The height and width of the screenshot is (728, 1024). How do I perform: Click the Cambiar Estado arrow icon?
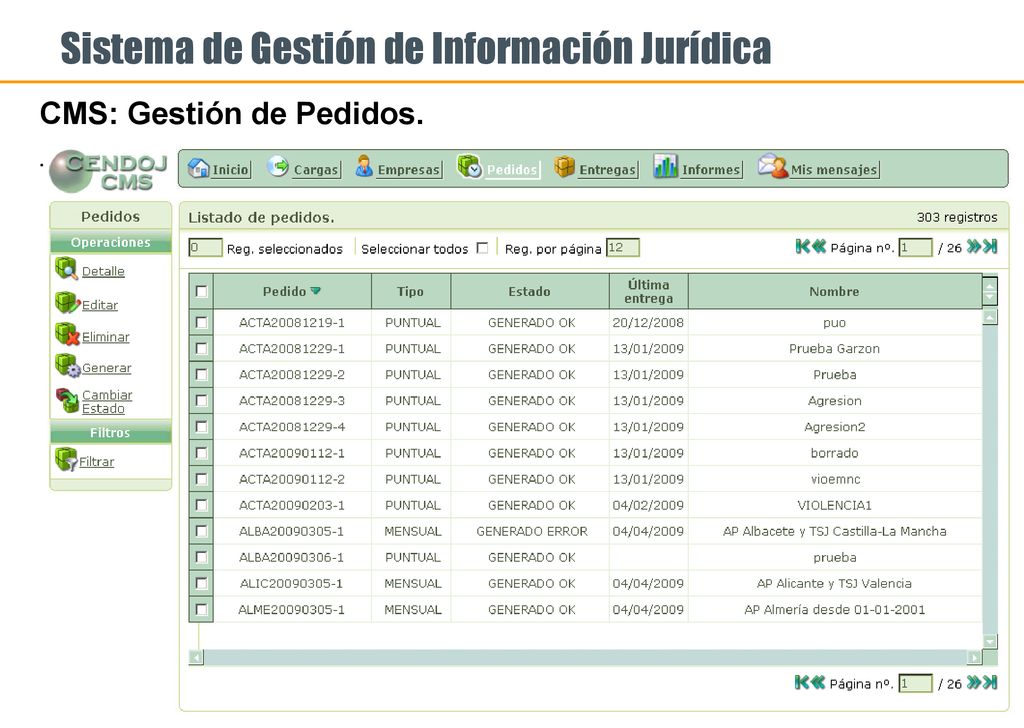[x=67, y=400]
